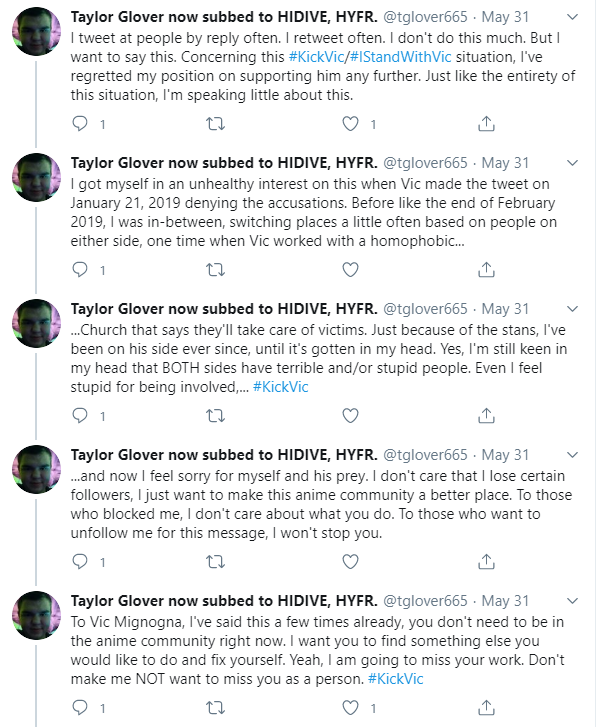Viewport: 596px width, 727px height.
Task: Share the tweet beginning '...Church that says'
Action: [486, 415]
